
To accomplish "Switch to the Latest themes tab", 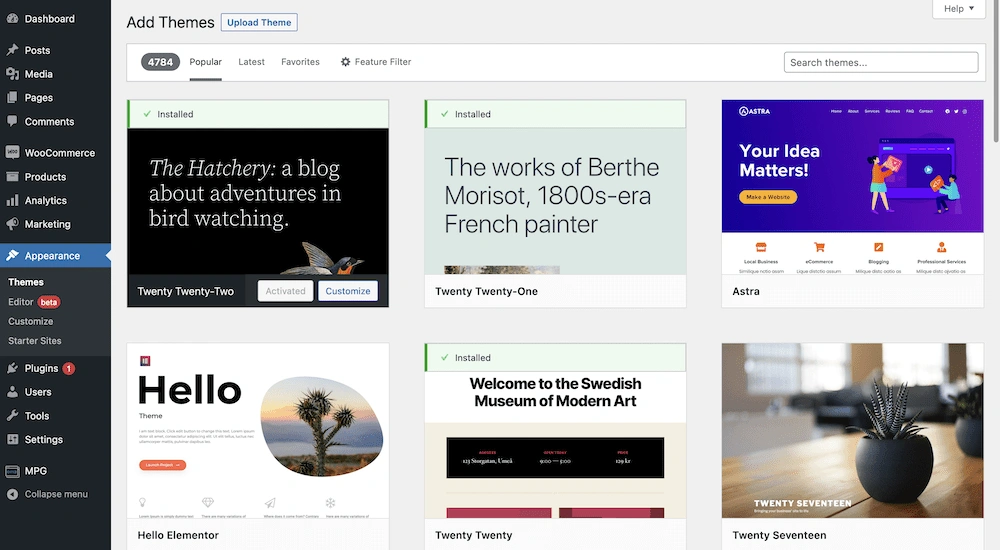I will pos(251,62).
